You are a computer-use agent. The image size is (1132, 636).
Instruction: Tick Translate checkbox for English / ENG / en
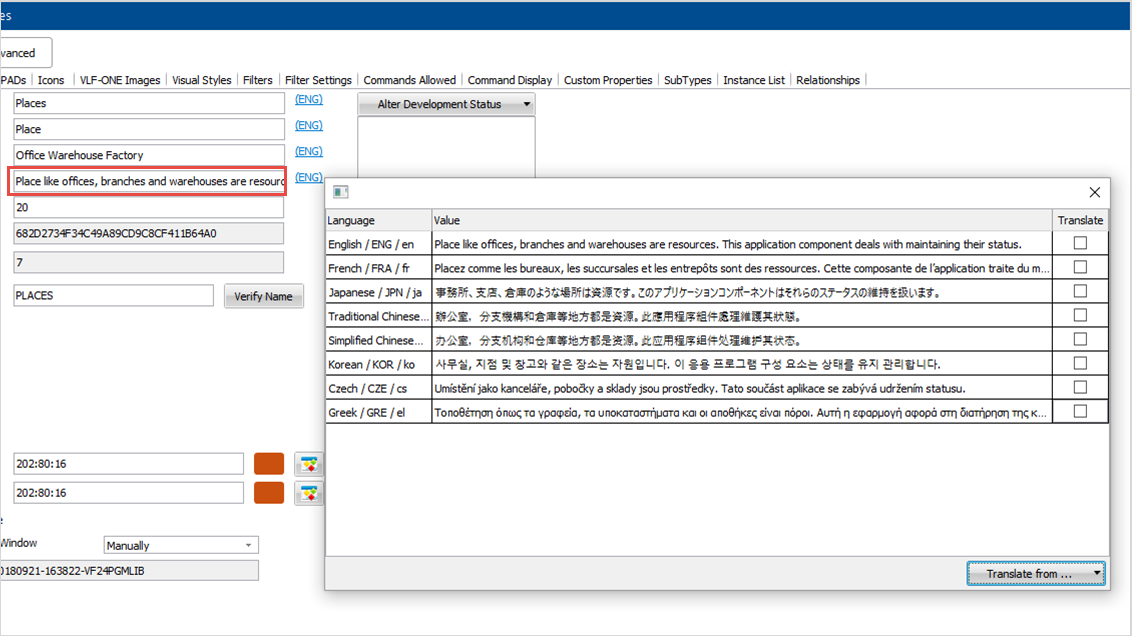pos(1080,243)
